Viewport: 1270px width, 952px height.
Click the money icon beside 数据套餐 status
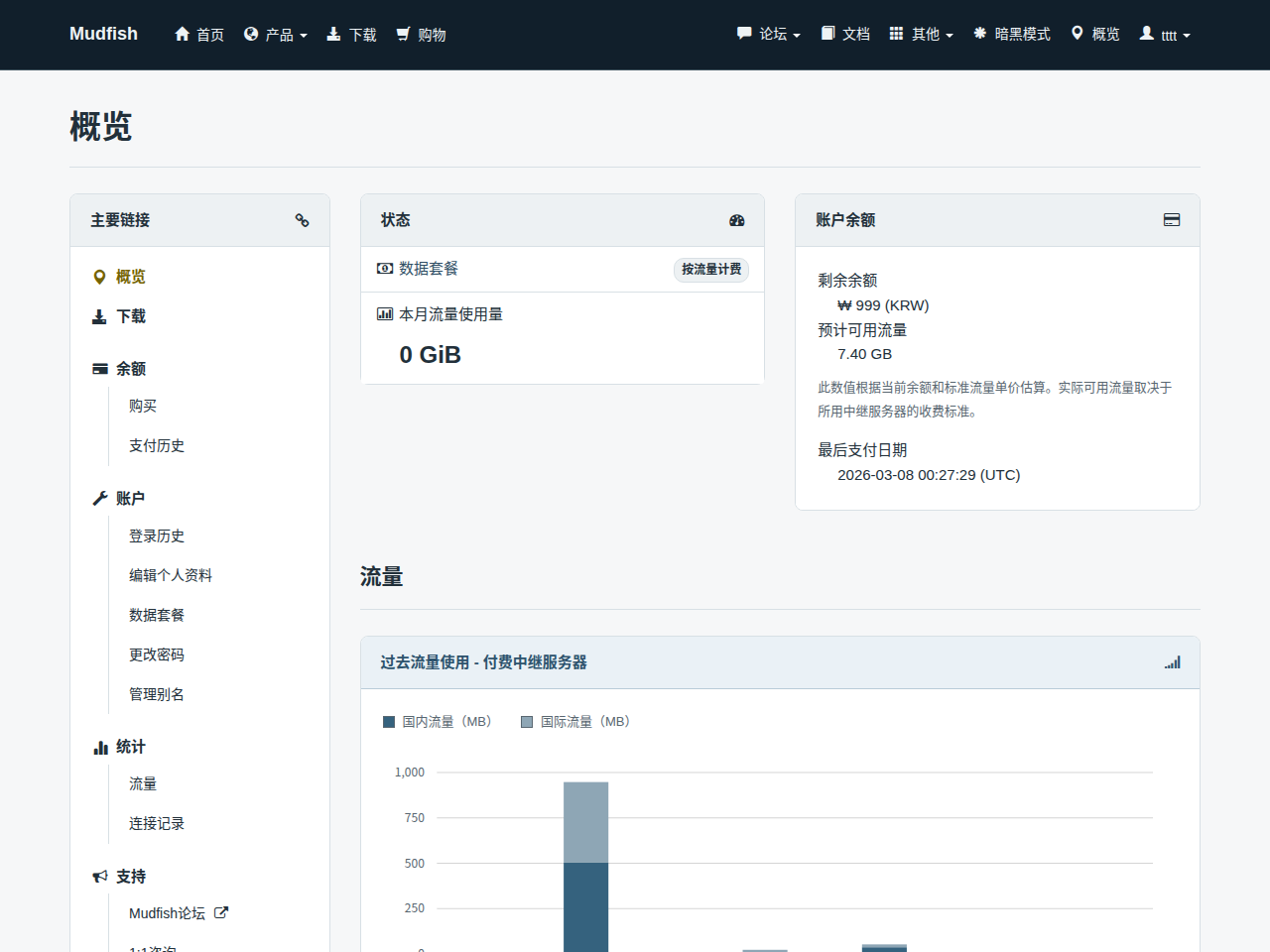click(x=385, y=269)
